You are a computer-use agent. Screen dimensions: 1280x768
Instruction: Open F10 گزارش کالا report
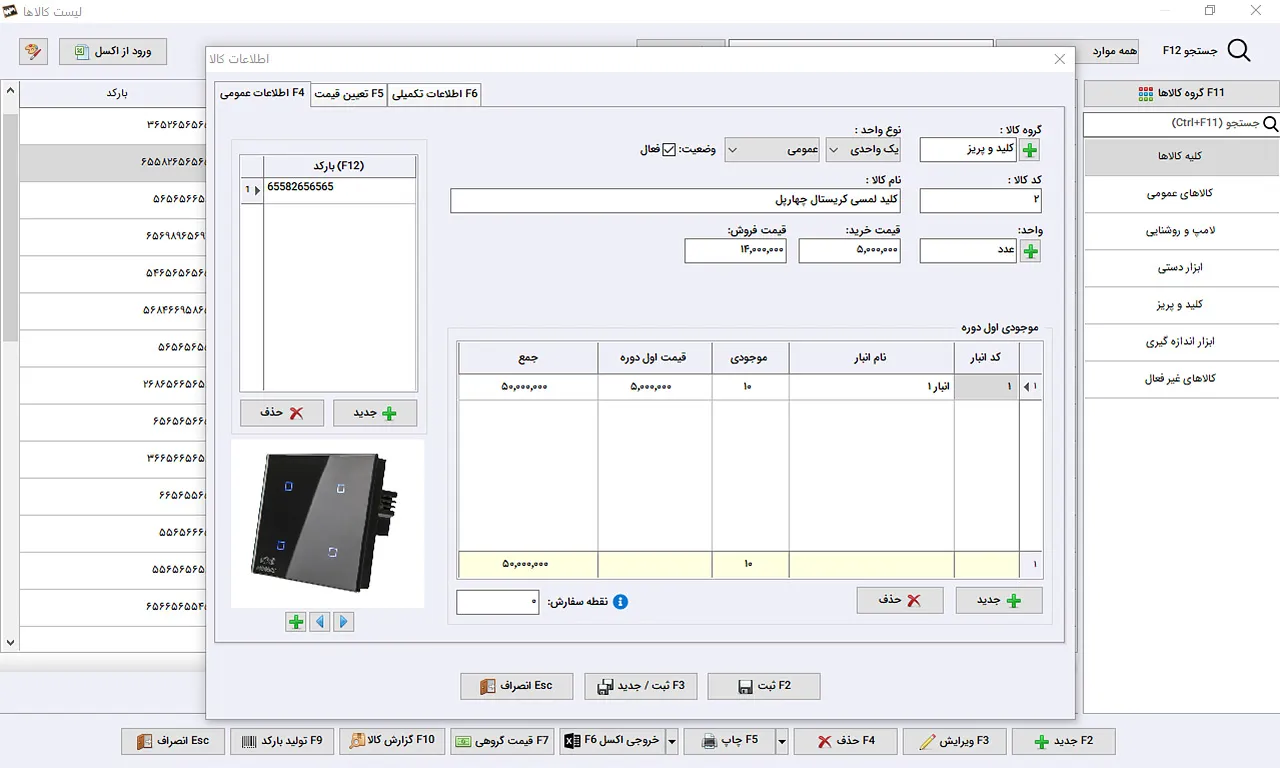(x=392, y=741)
